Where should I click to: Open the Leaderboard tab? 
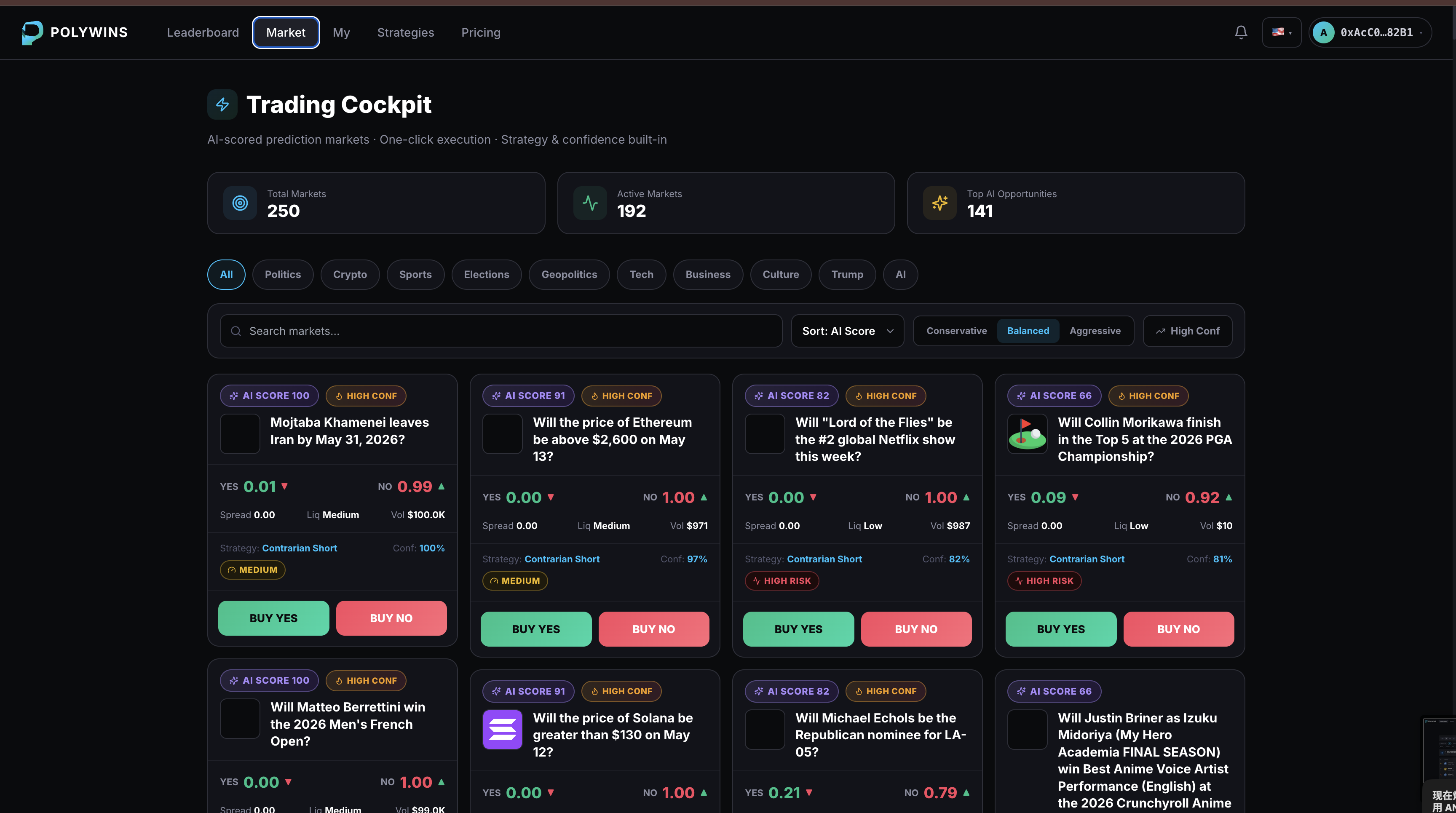[203, 33]
